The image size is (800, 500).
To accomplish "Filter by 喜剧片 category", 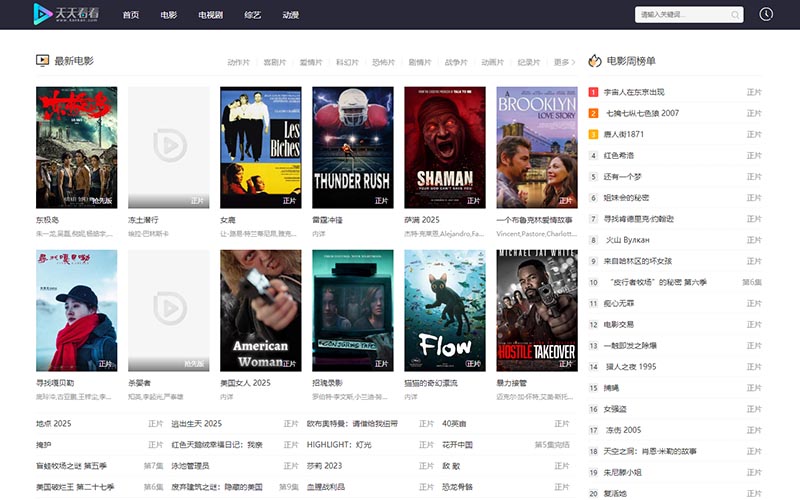I will point(274,62).
